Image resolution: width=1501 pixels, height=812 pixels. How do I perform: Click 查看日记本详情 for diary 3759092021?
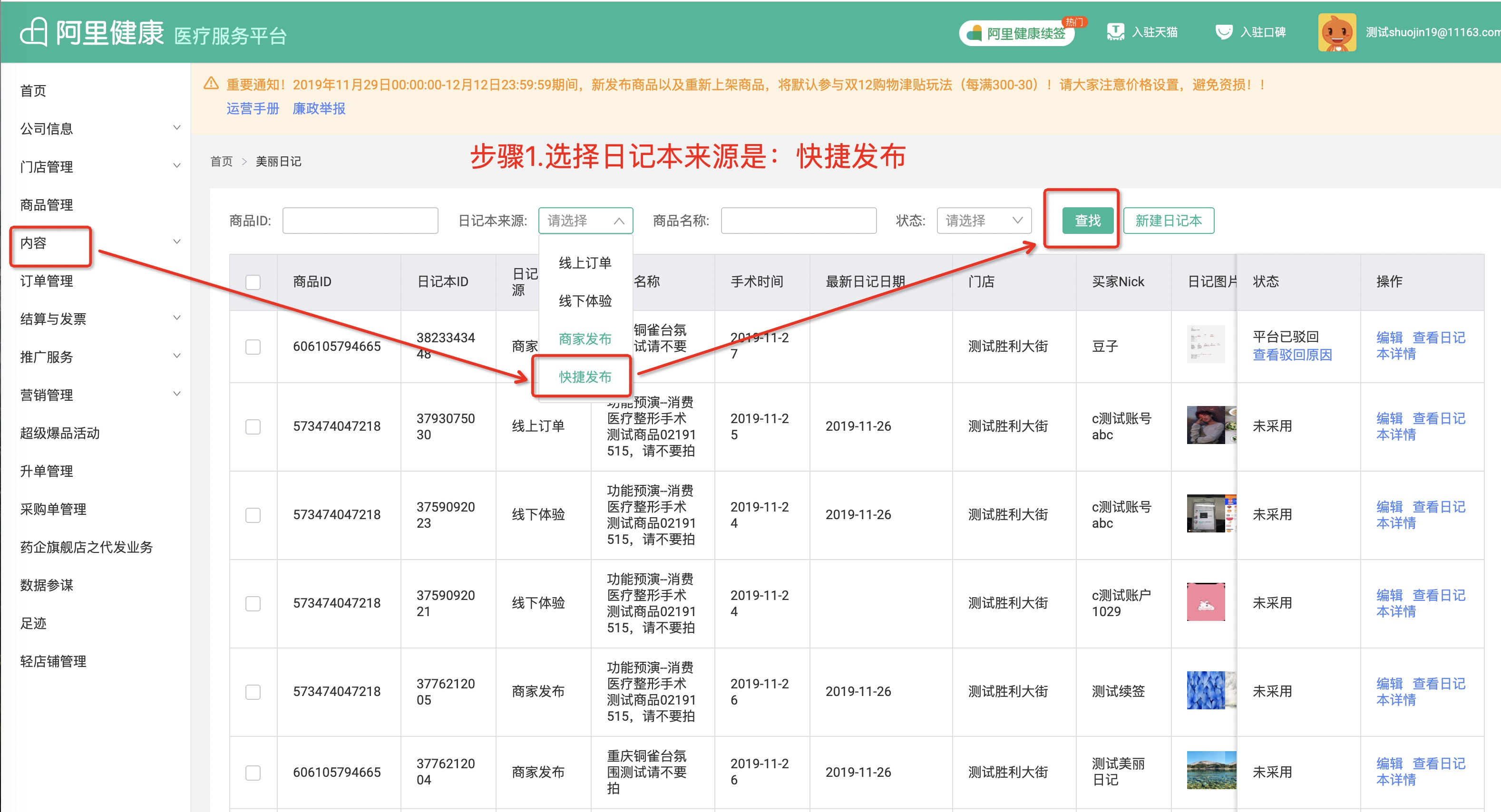click(1421, 603)
